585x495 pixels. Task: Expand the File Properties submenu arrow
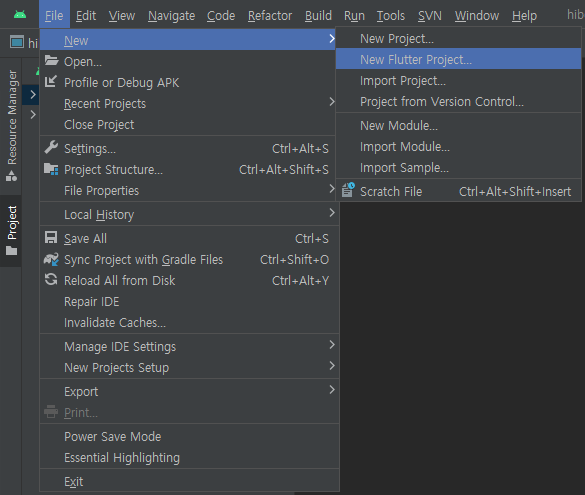[332, 189]
